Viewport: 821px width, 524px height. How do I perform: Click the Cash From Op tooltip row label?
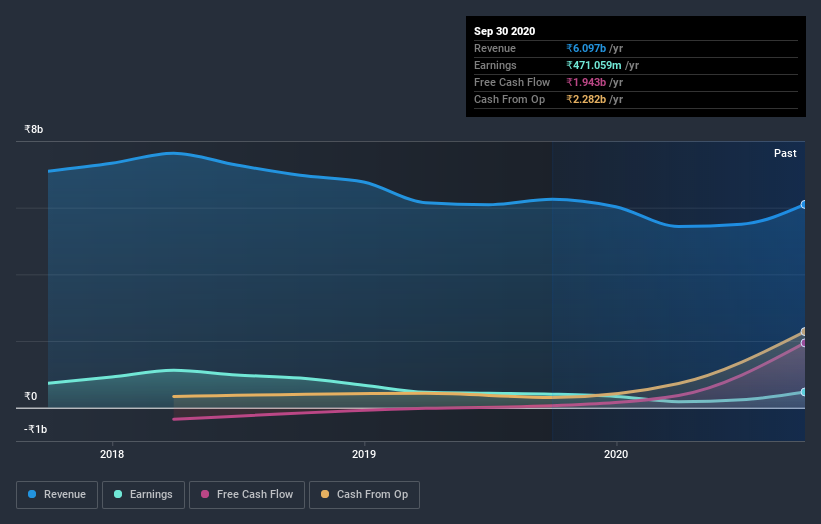pyautogui.click(x=509, y=99)
